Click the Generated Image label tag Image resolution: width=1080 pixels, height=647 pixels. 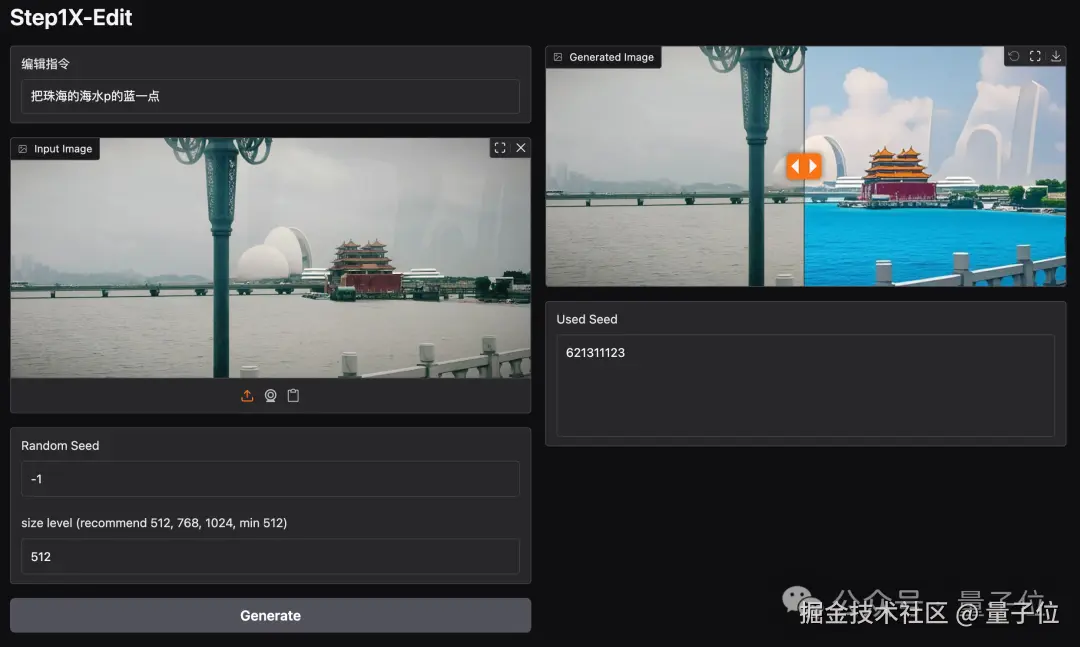coord(604,57)
